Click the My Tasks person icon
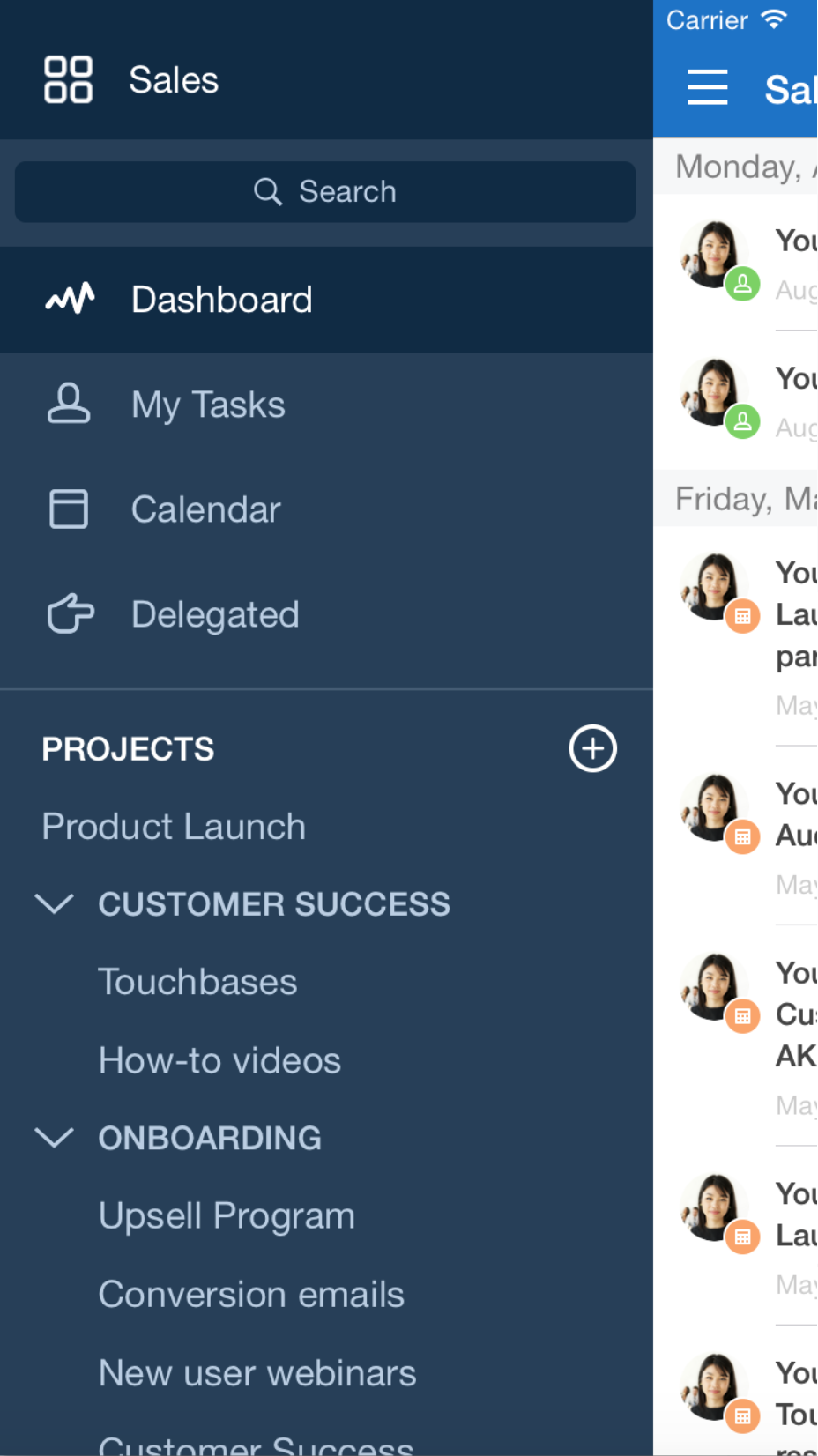Viewport: 818px width, 1456px height. (x=68, y=405)
